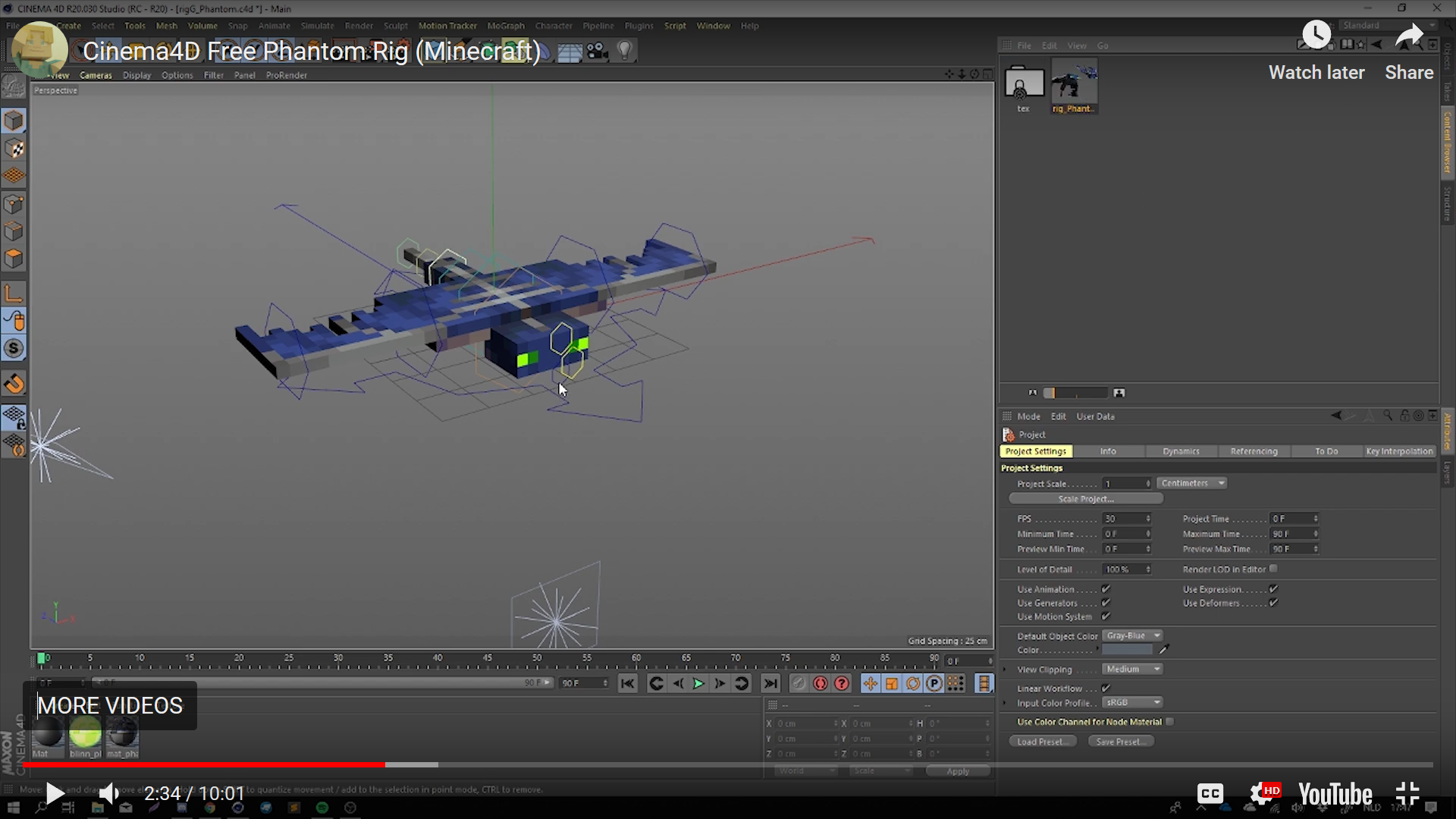This screenshot has height=819, width=1456.
Task: Toggle the Autokeying button
Action: pos(820,683)
